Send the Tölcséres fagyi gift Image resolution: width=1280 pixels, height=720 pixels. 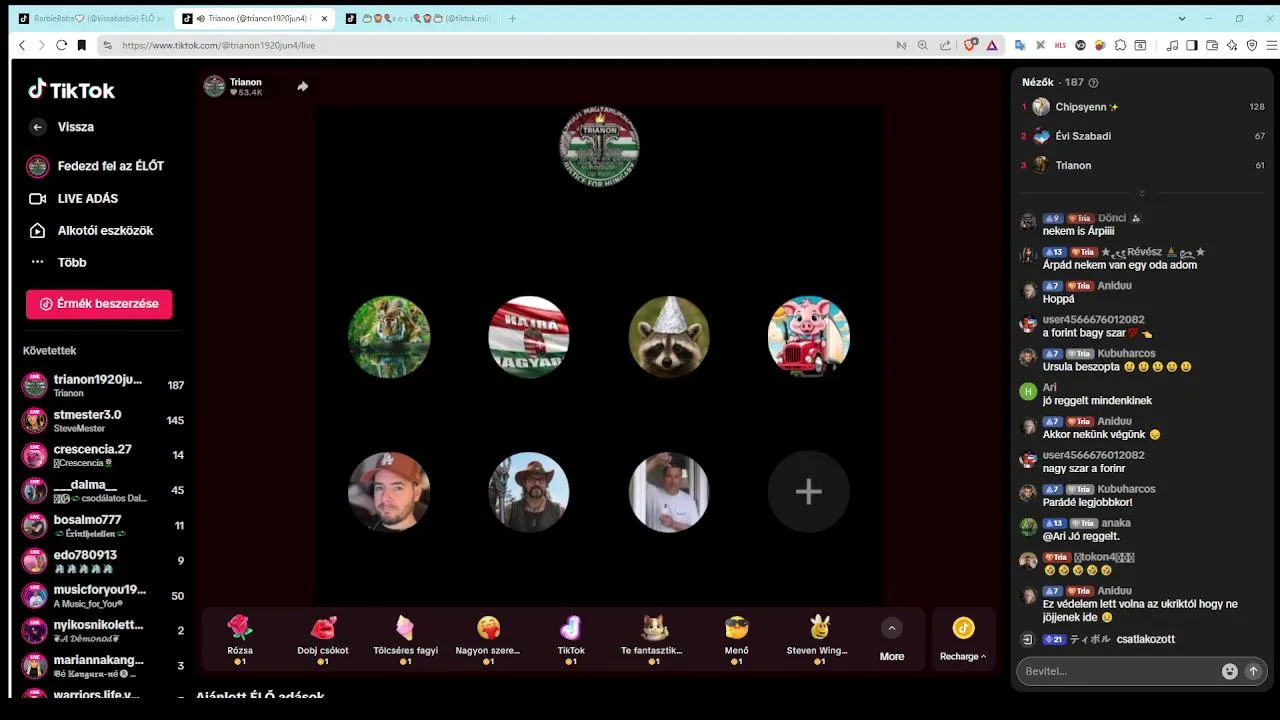click(405, 639)
